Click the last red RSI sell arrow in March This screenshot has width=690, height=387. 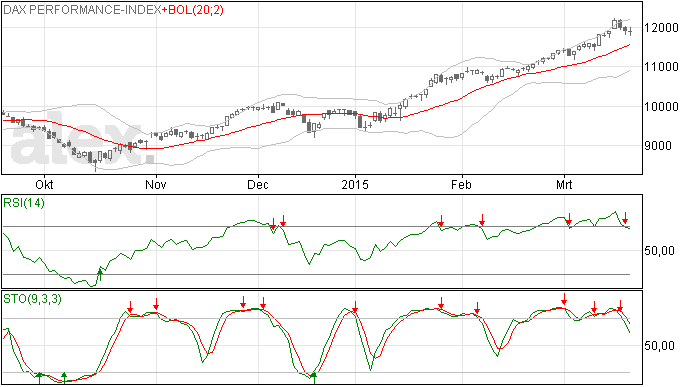(625, 218)
